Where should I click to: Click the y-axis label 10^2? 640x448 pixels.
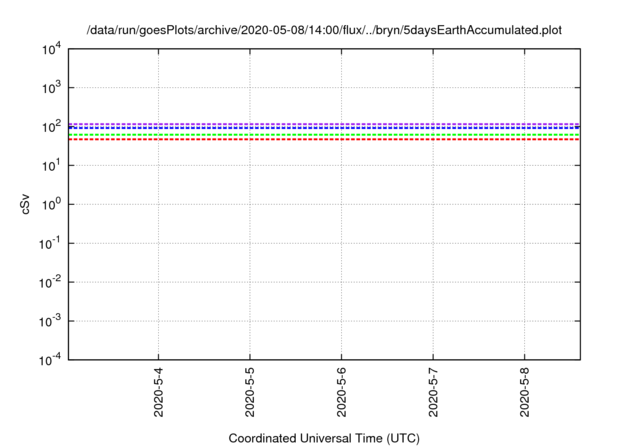[x=51, y=127]
